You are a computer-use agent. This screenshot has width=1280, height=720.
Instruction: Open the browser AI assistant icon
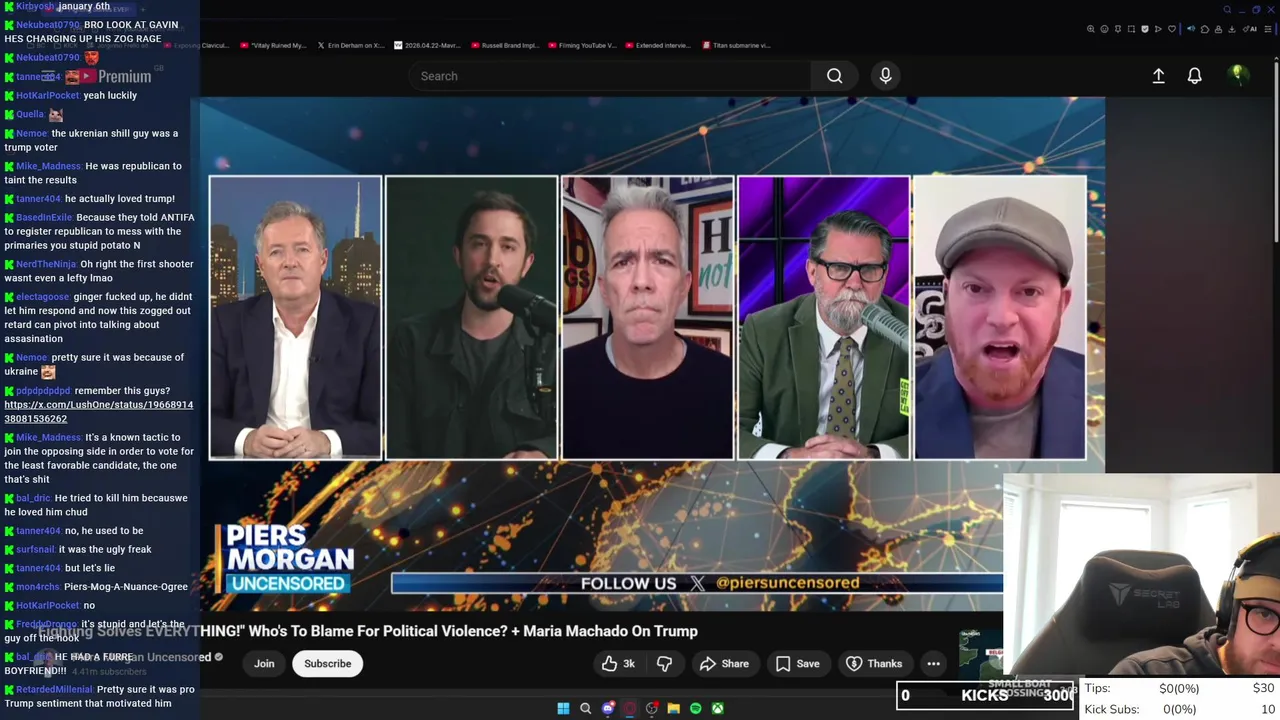tap(1250, 29)
